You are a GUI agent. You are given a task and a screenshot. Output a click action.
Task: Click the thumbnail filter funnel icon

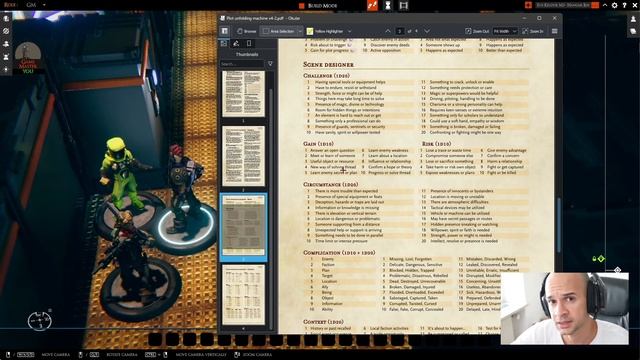tap(270, 64)
